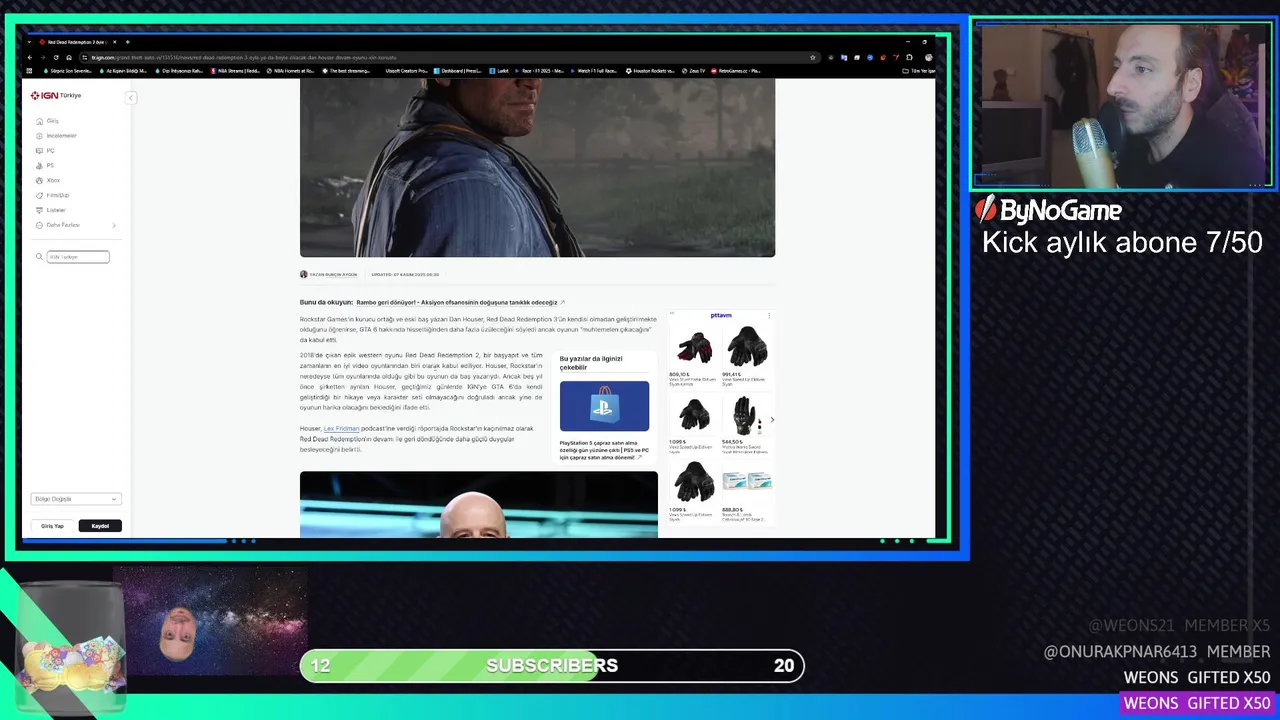Click the ByNoGame logo on stream overlay

click(x=1049, y=210)
